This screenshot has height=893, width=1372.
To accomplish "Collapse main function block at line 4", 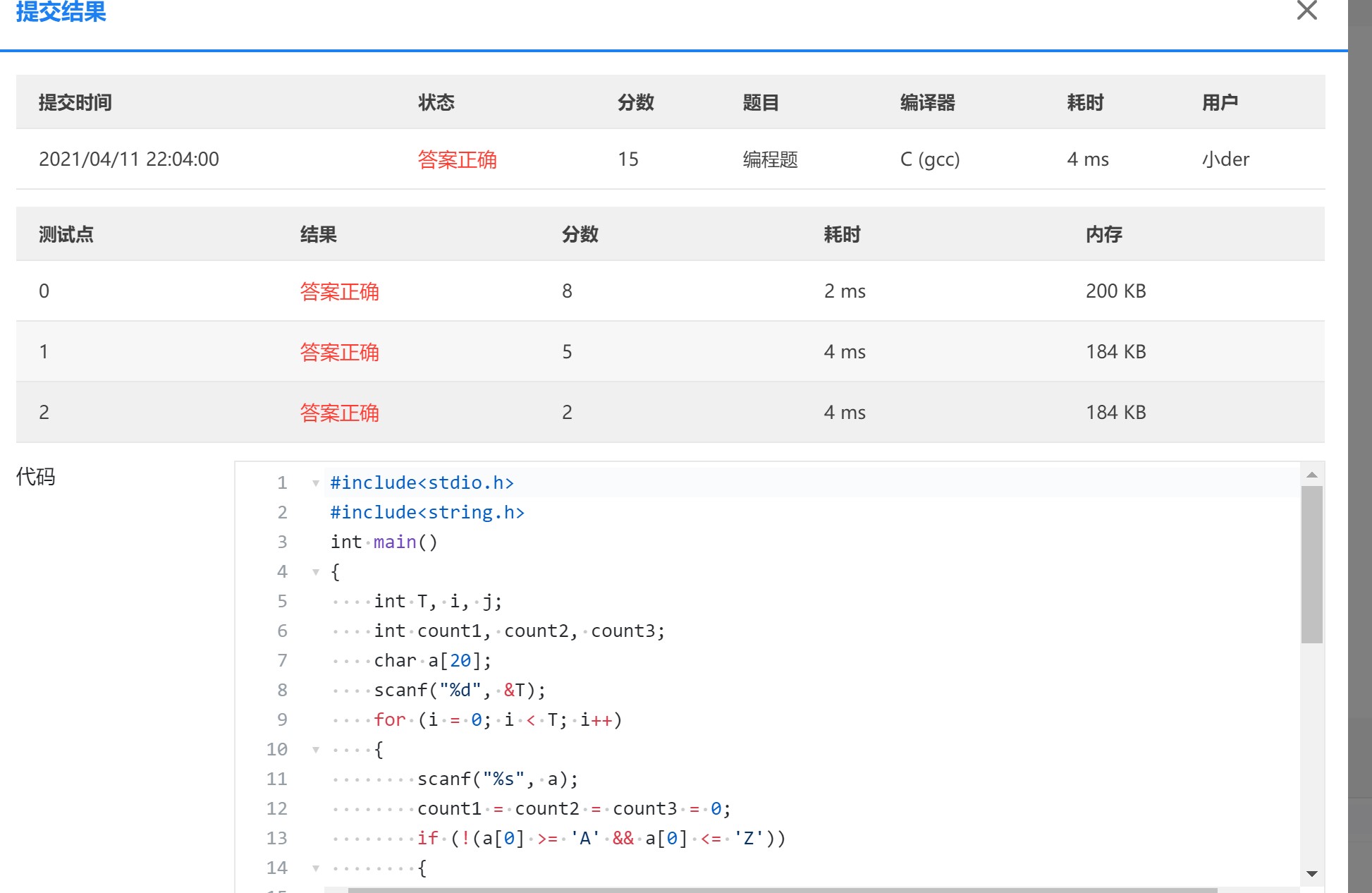I will (x=315, y=572).
